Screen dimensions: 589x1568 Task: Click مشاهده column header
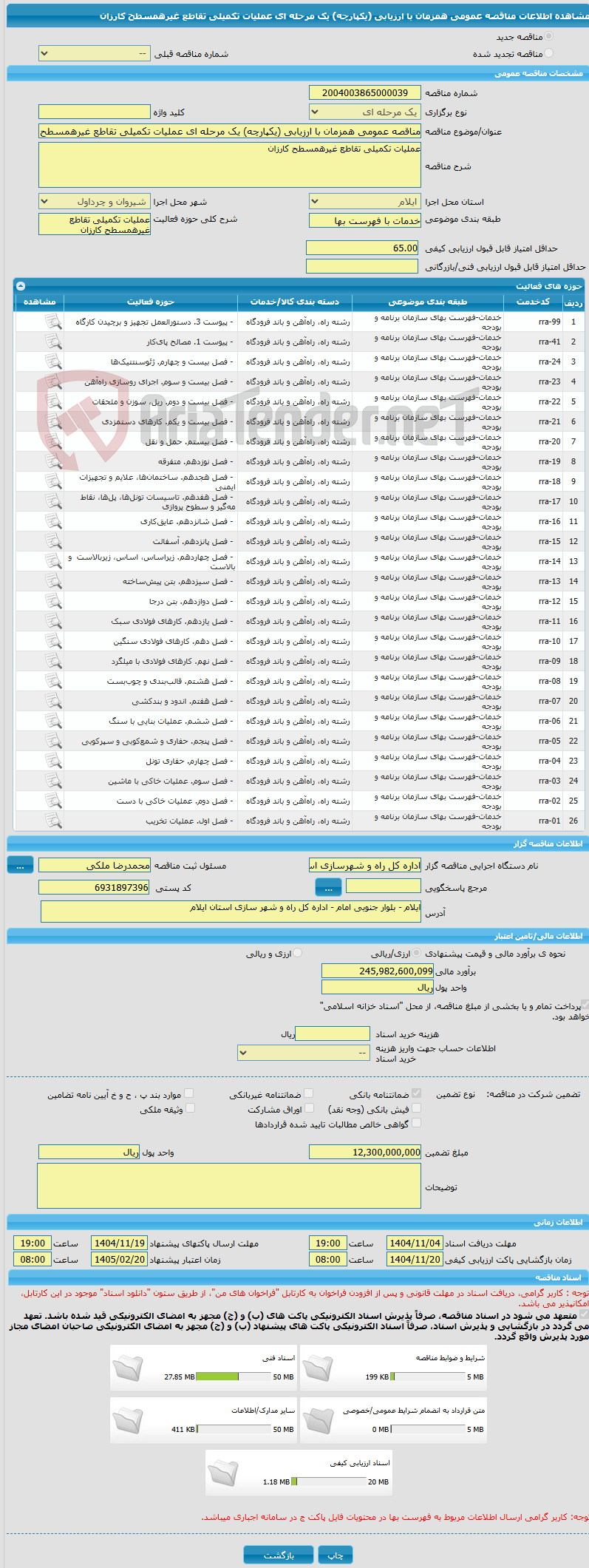[40, 302]
